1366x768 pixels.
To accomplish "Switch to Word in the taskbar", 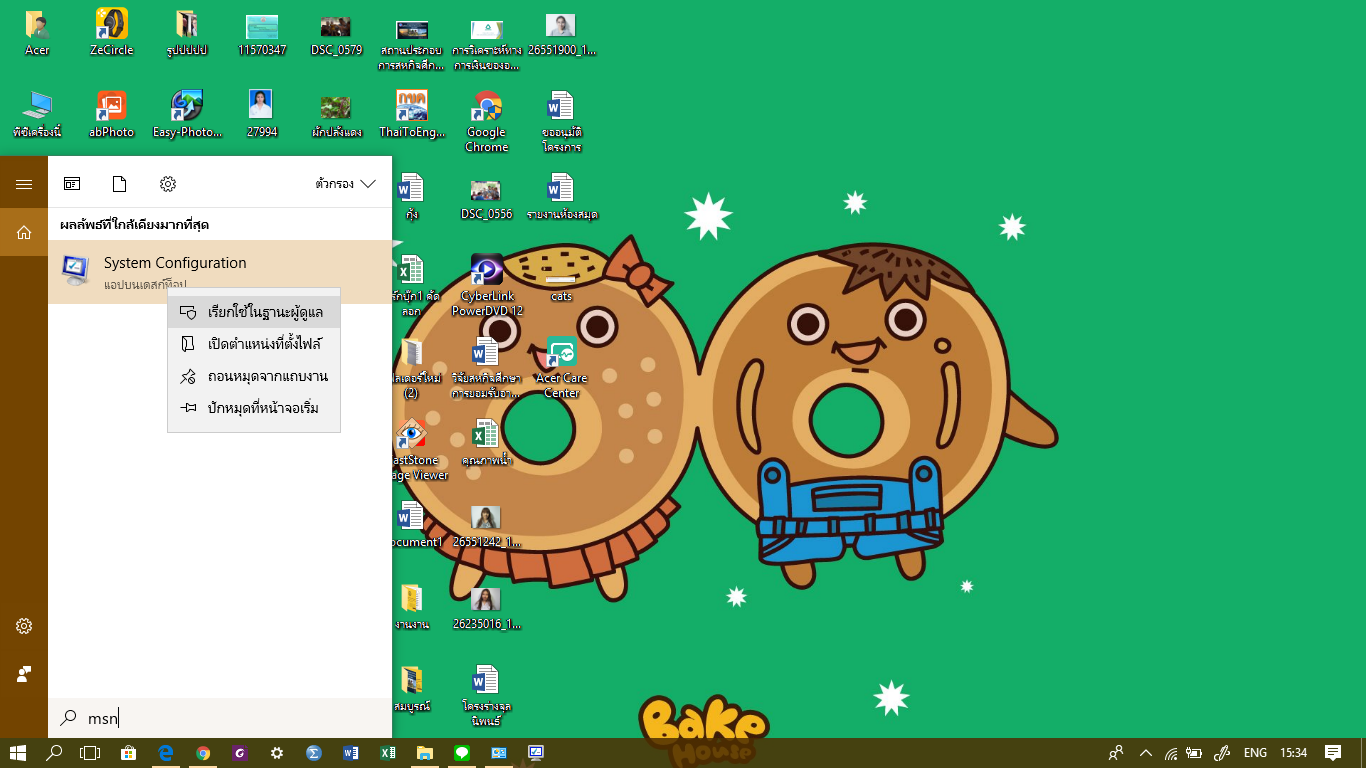I will tap(351, 752).
